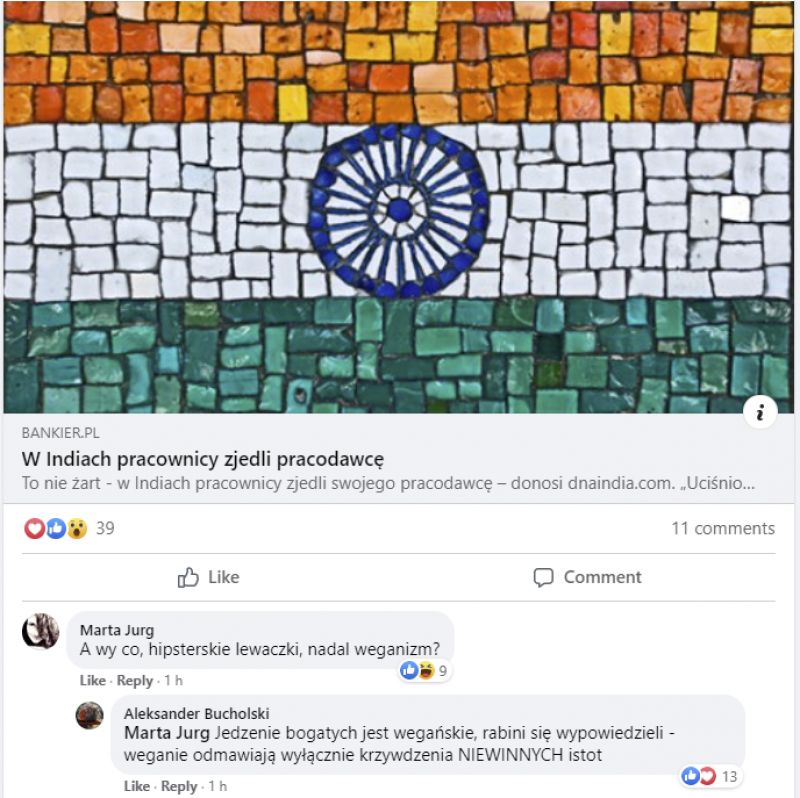Open article headline about Indiach pracownicy

203,459
